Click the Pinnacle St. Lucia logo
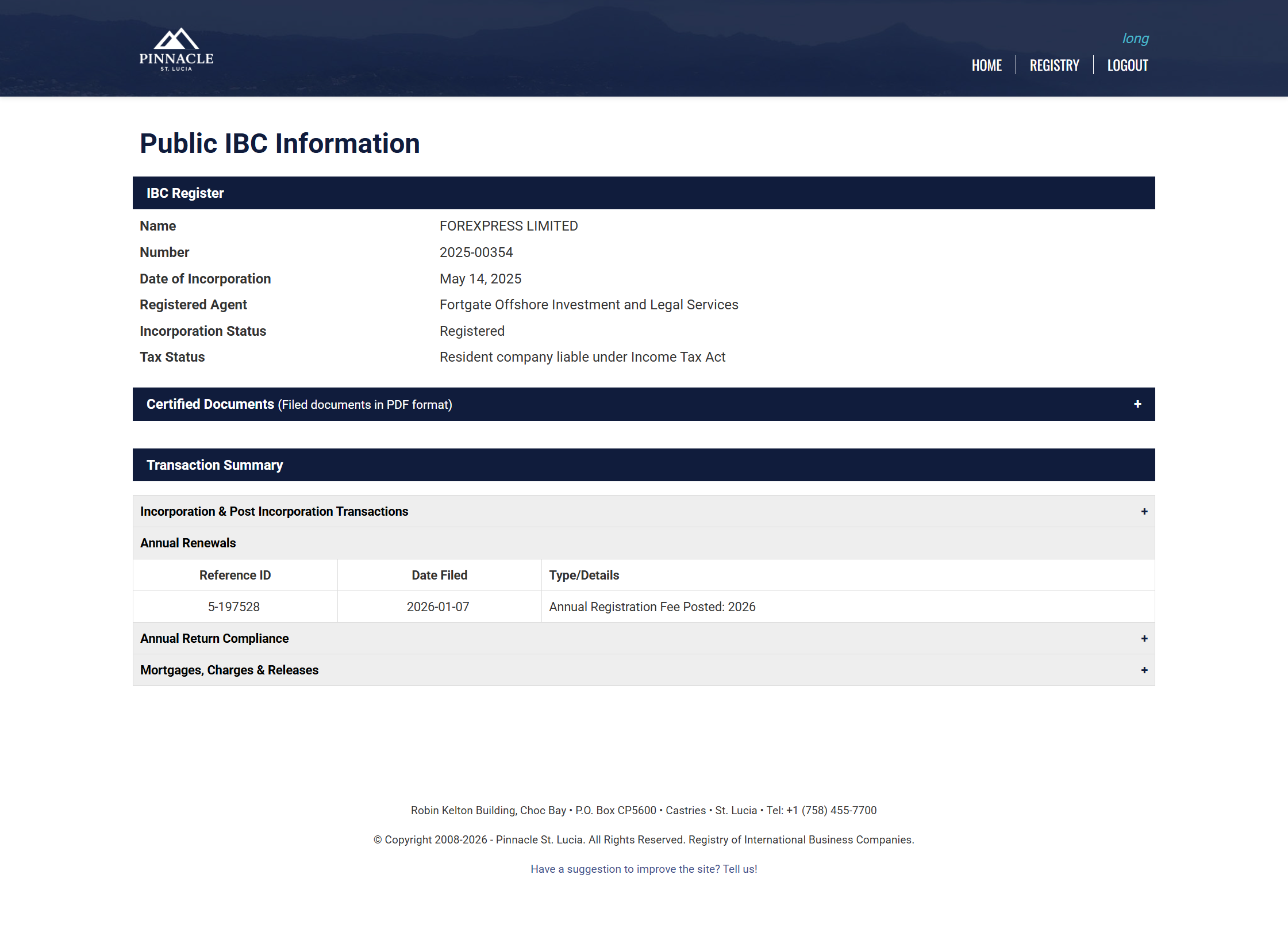This screenshot has height=932, width=1288. tap(176, 49)
